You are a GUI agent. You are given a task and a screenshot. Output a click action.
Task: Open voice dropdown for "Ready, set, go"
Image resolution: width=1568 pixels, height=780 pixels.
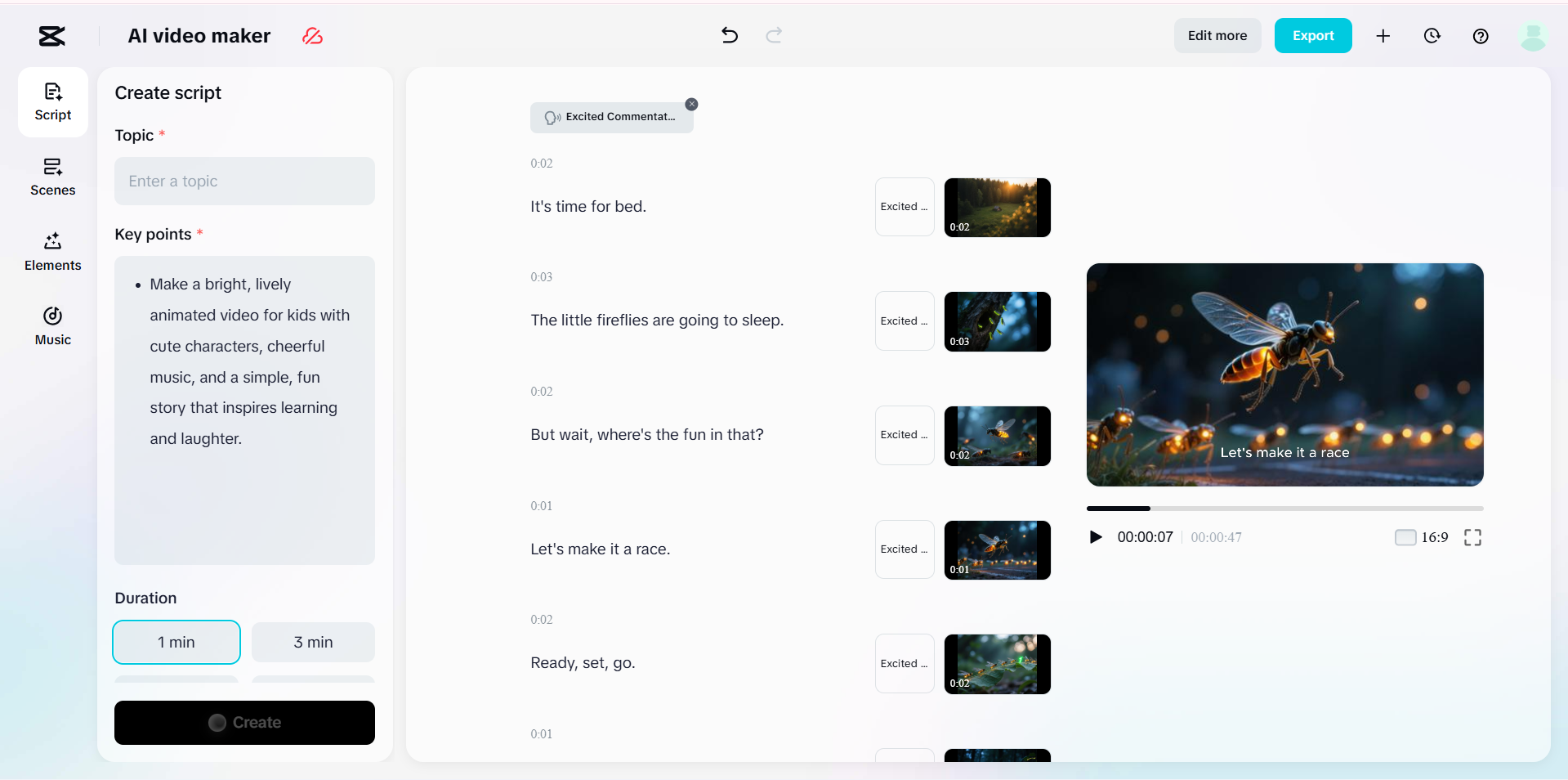tap(905, 664)
